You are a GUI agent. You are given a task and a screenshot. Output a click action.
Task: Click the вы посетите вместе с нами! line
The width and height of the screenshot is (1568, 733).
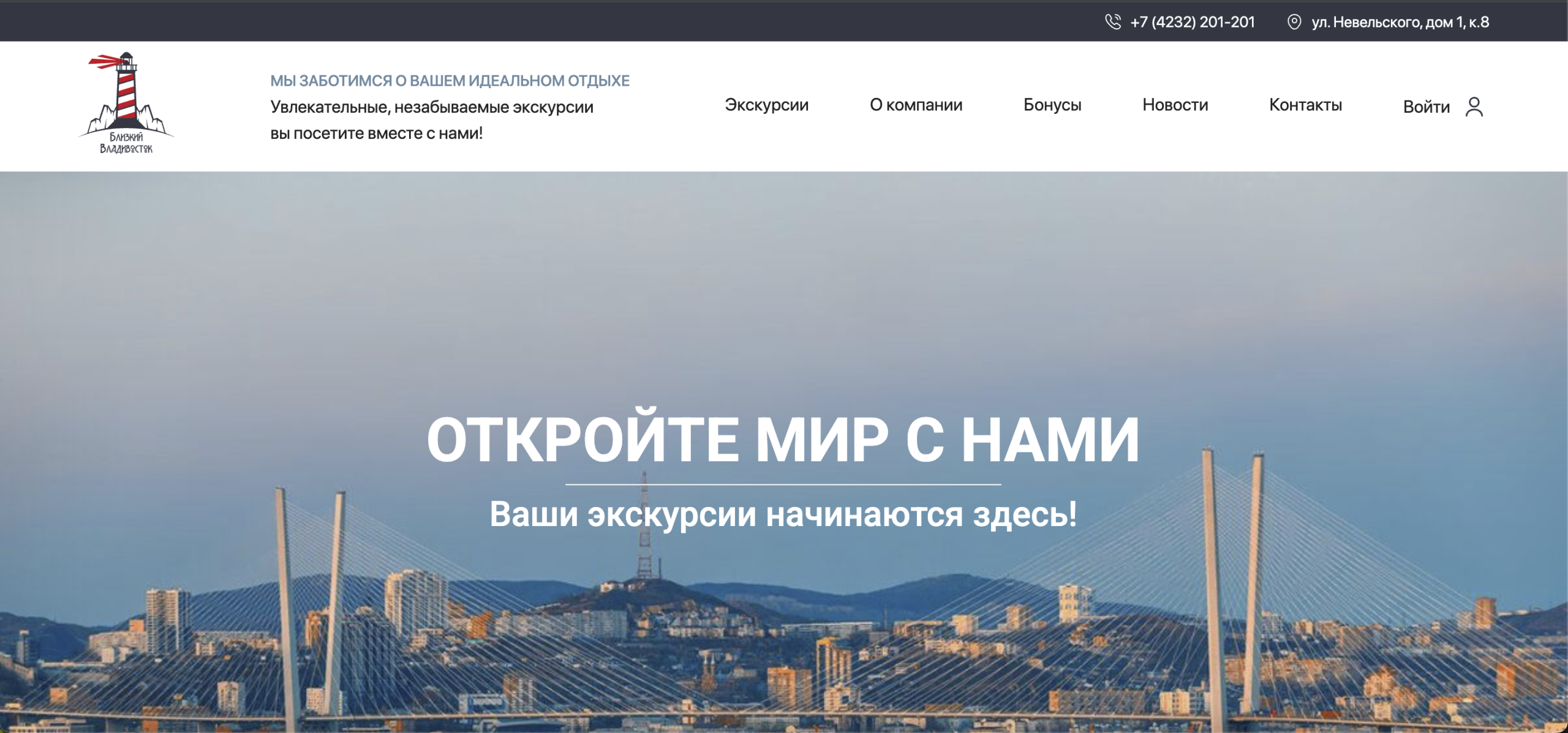click(x=376, y=133)
